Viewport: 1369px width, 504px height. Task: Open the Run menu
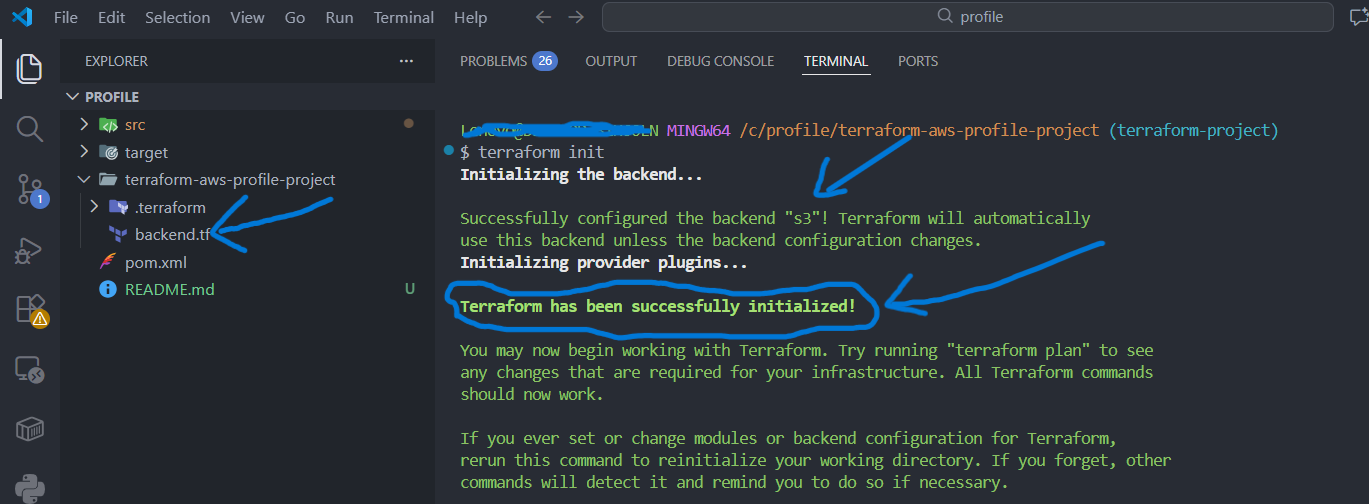coord(339,17)
